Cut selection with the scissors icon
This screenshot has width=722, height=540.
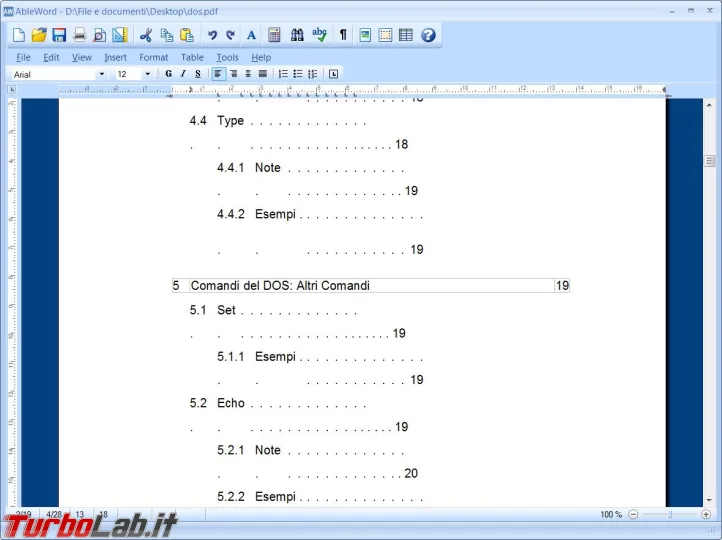coord(146,35)
